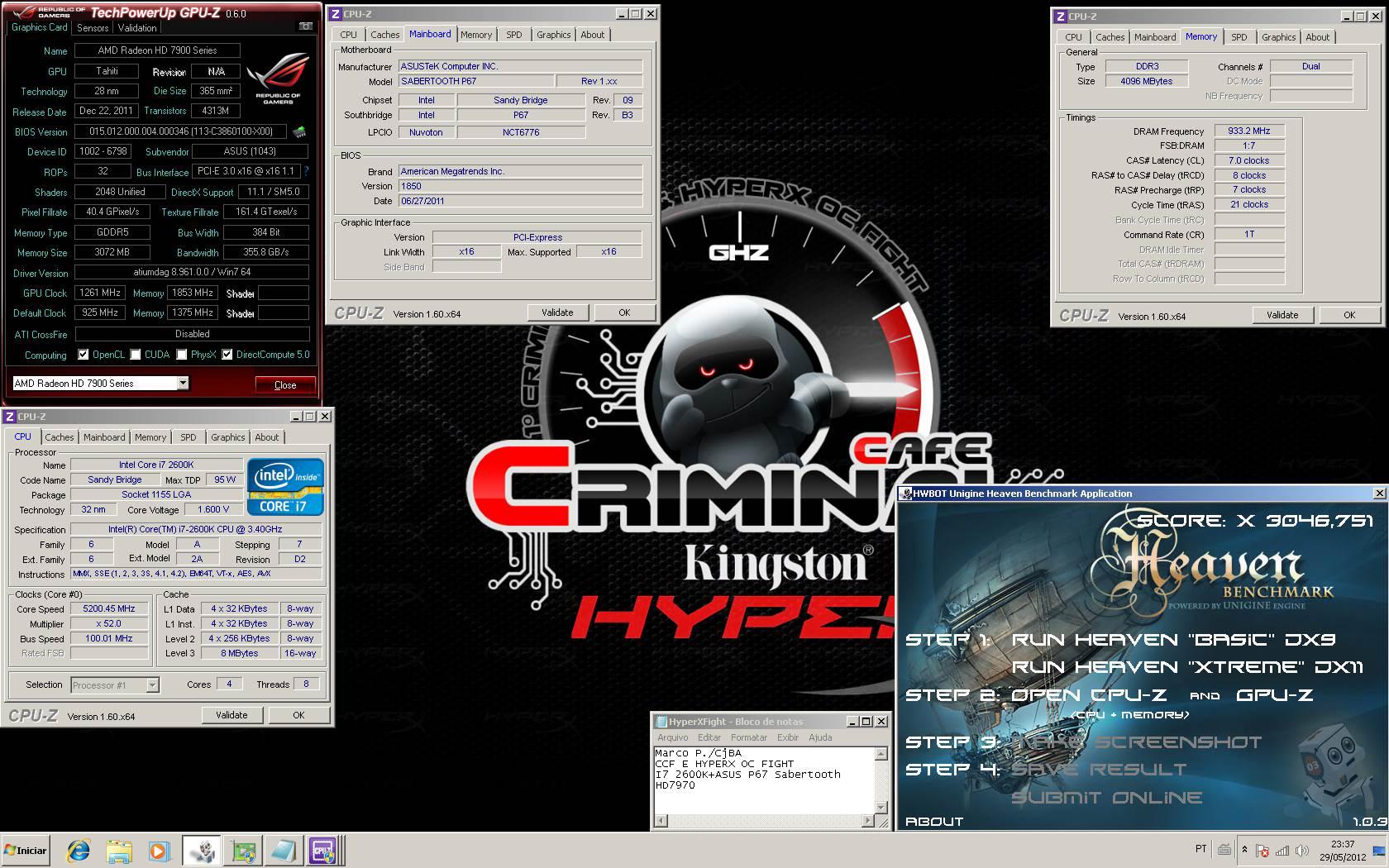Toggle the DirectCompute 5.0 checkbox
1389x868 pixels.
tap(227, 355)
